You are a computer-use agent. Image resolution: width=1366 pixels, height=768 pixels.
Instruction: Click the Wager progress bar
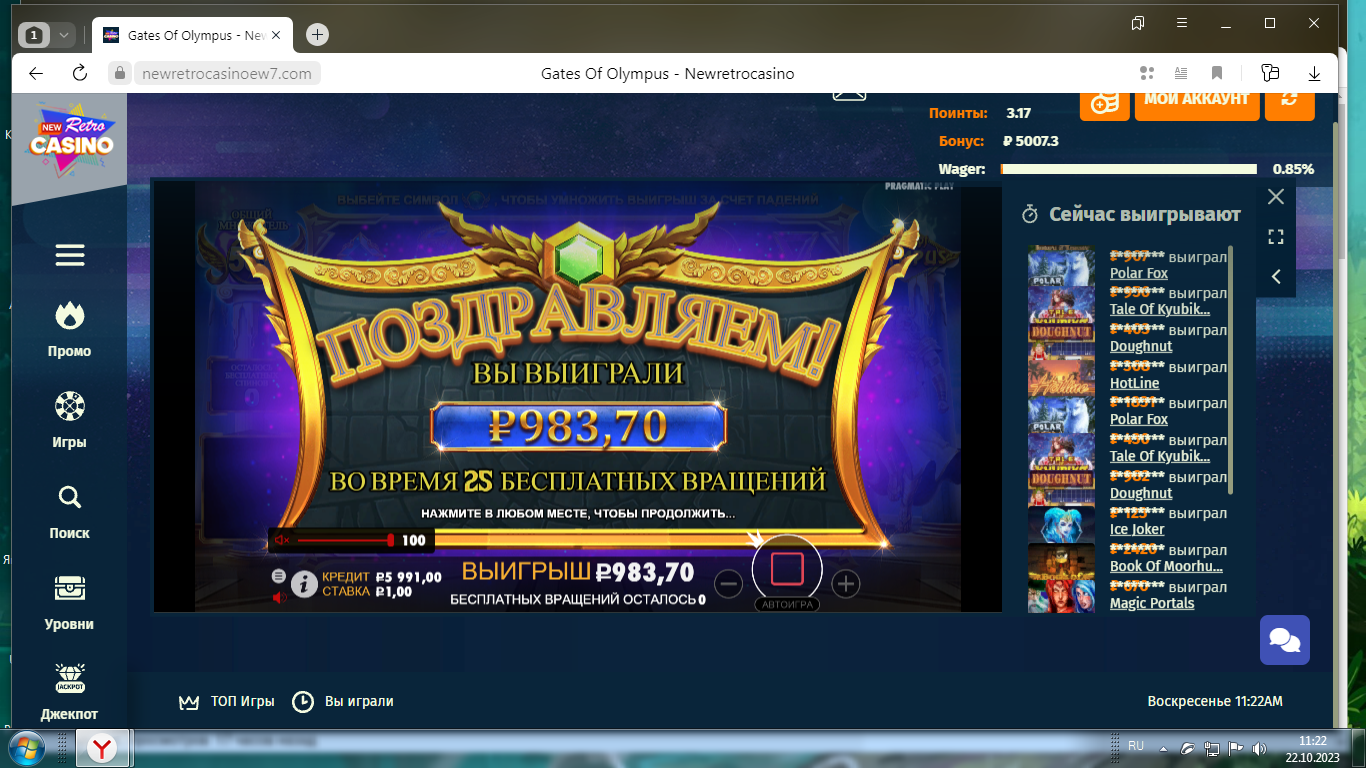(1129, 169)
